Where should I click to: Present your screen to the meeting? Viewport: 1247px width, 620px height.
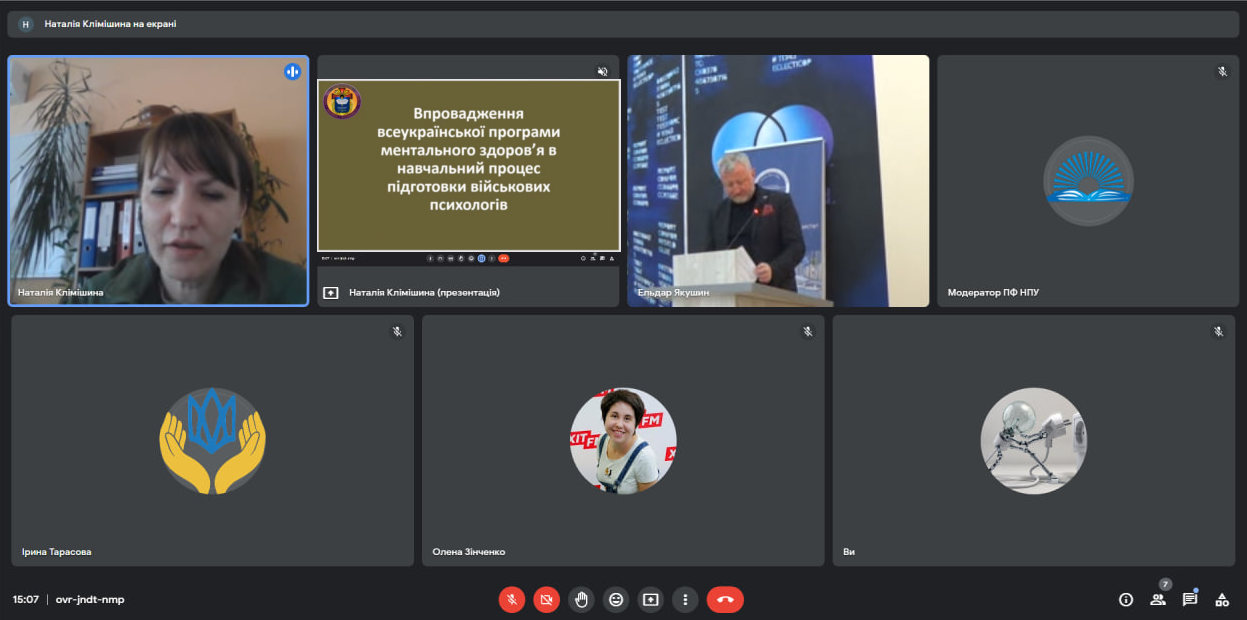(650, 599)
